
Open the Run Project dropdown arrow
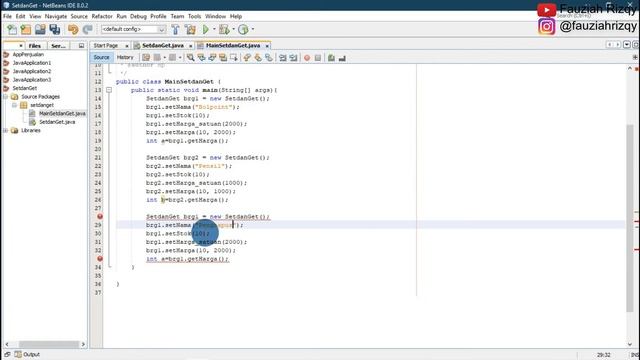[x=214, y=29]
